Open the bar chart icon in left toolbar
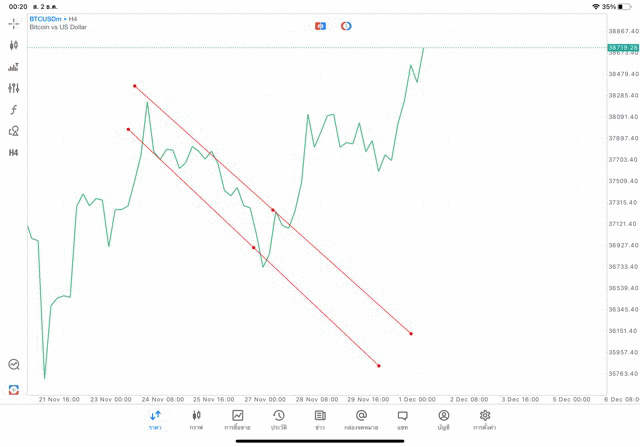Image resolution: width=640 pixels, height=447 pixels. [14, 67]
